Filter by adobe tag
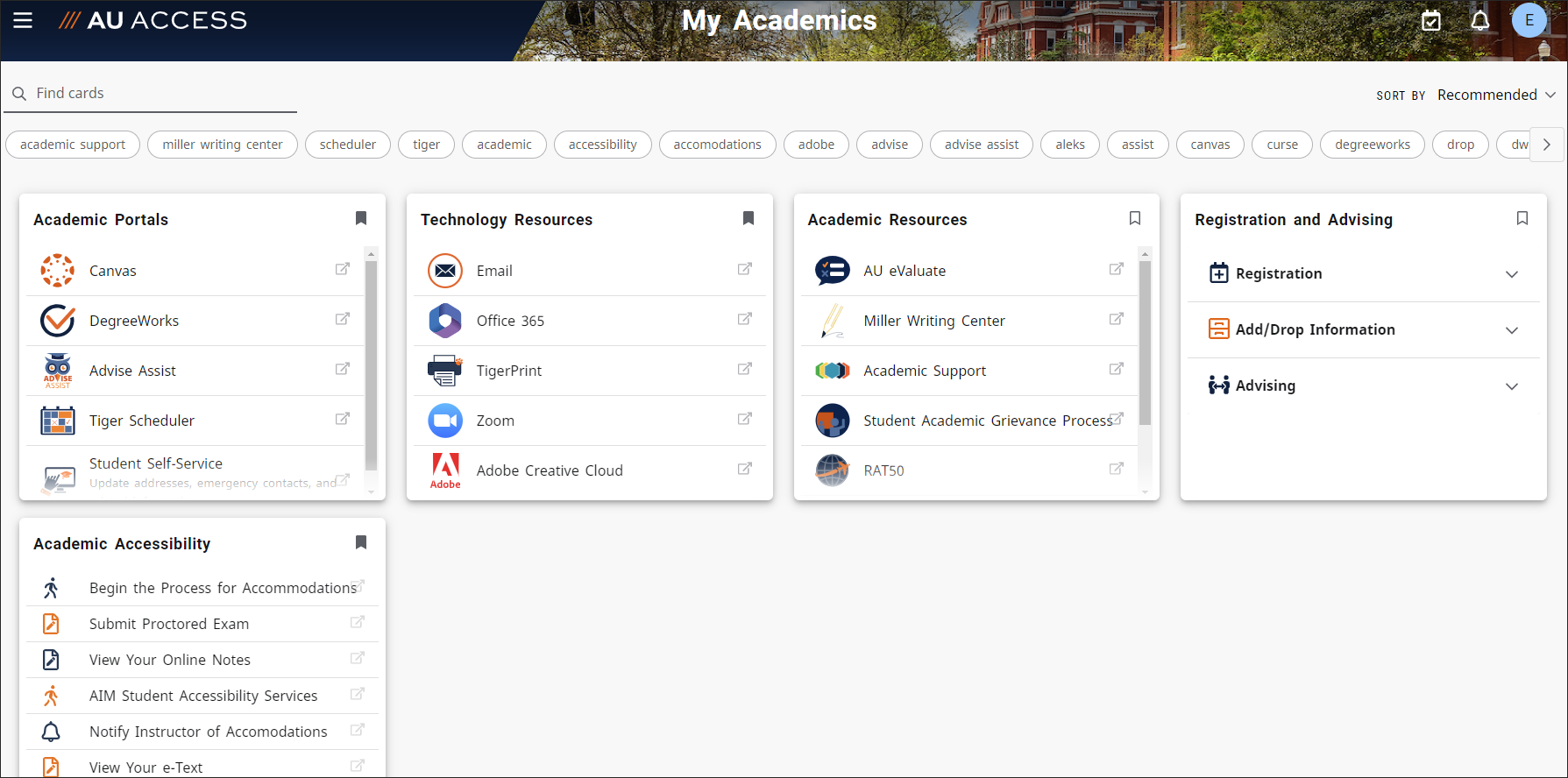Viewport: 1568px width, 778px height. tap(816, 145)
